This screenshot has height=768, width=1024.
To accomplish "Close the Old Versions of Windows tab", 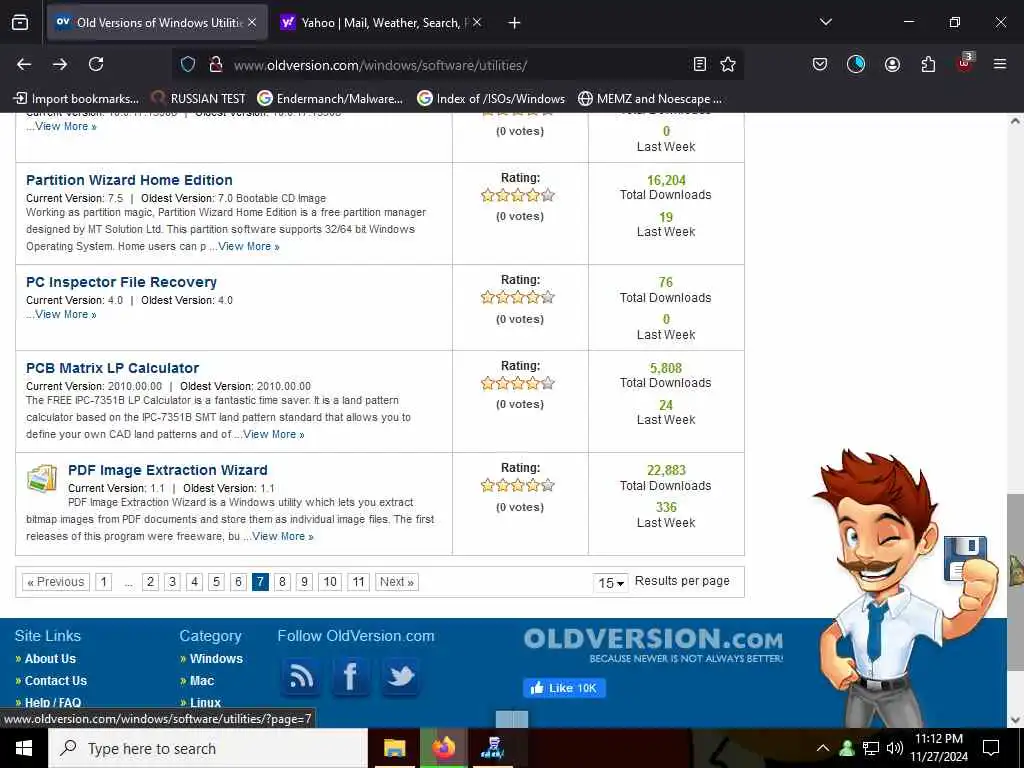I will click(252, 23).
